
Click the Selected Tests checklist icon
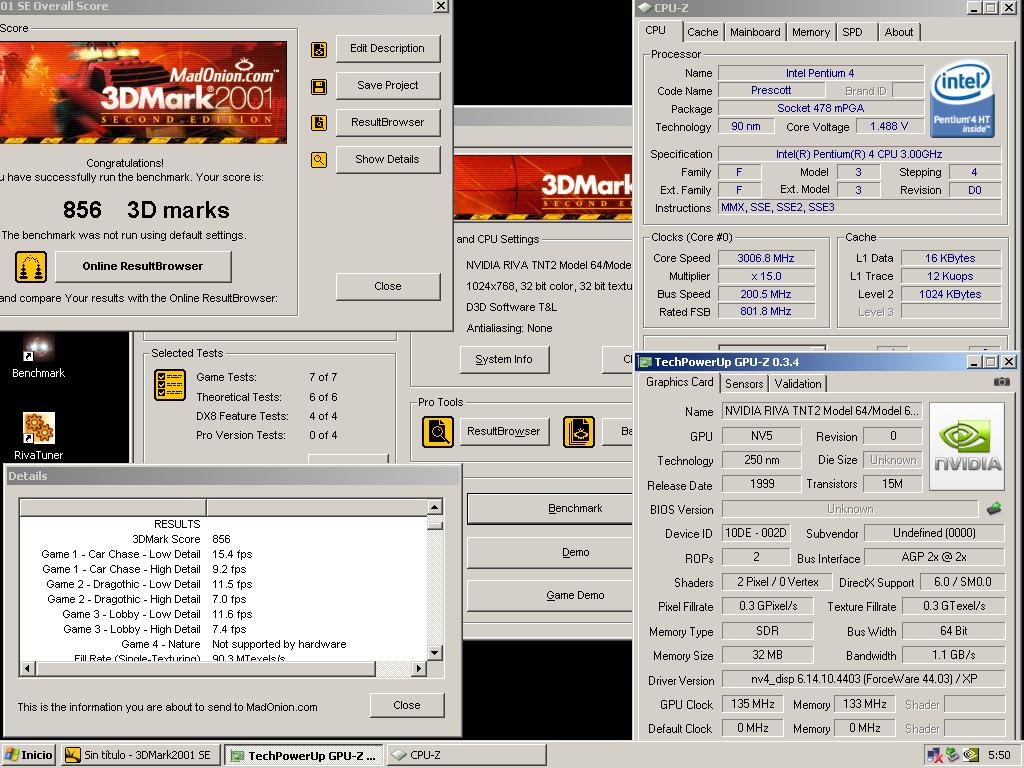click(x=170, y=385)
